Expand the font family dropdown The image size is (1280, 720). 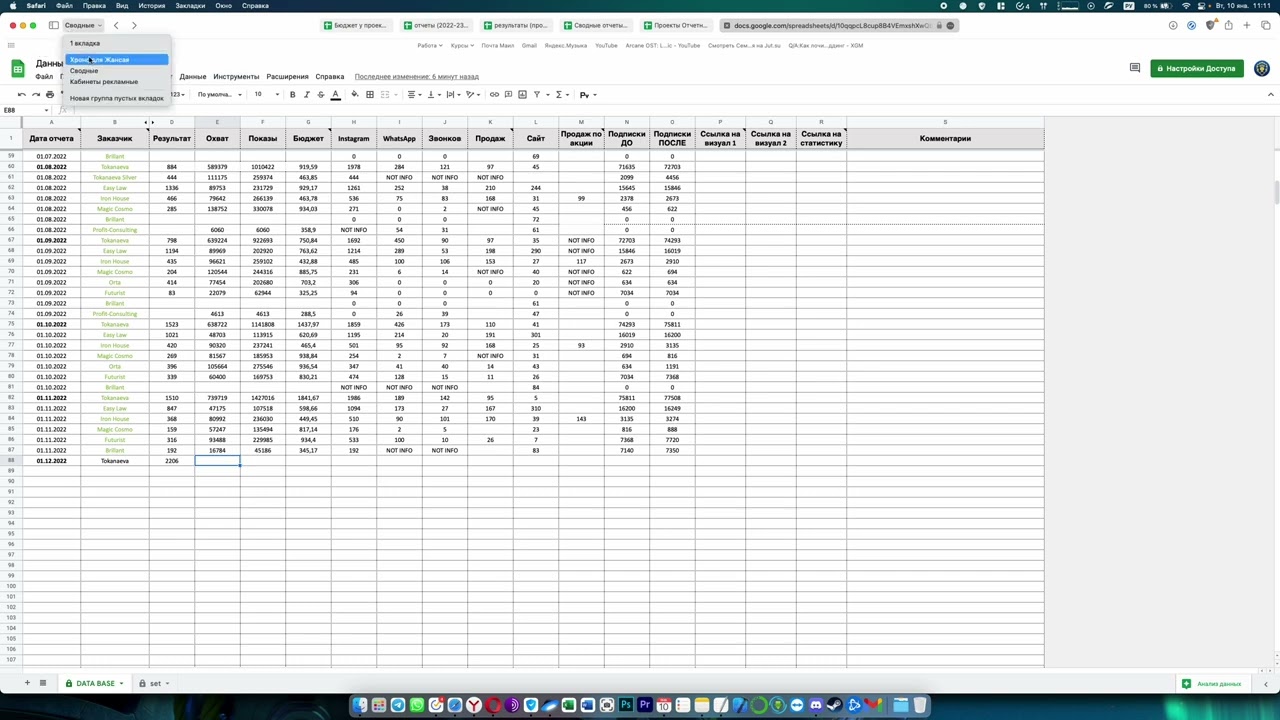[217, 95]
